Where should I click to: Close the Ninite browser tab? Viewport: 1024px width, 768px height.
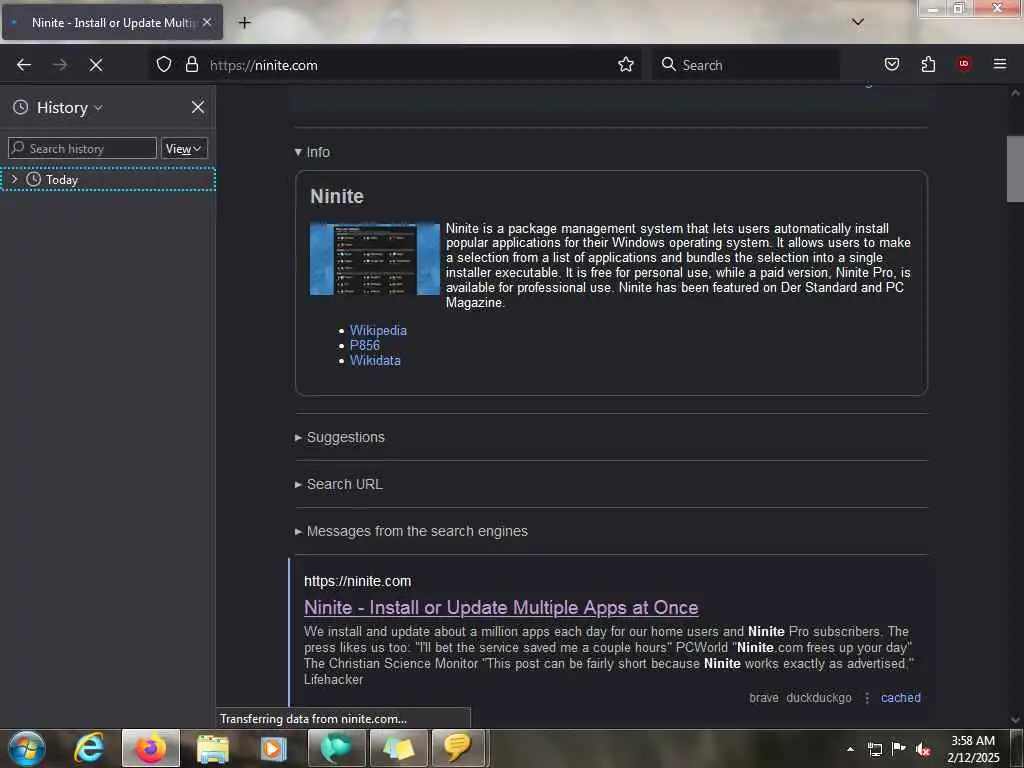pyautogui.click(x=207, y=22)
